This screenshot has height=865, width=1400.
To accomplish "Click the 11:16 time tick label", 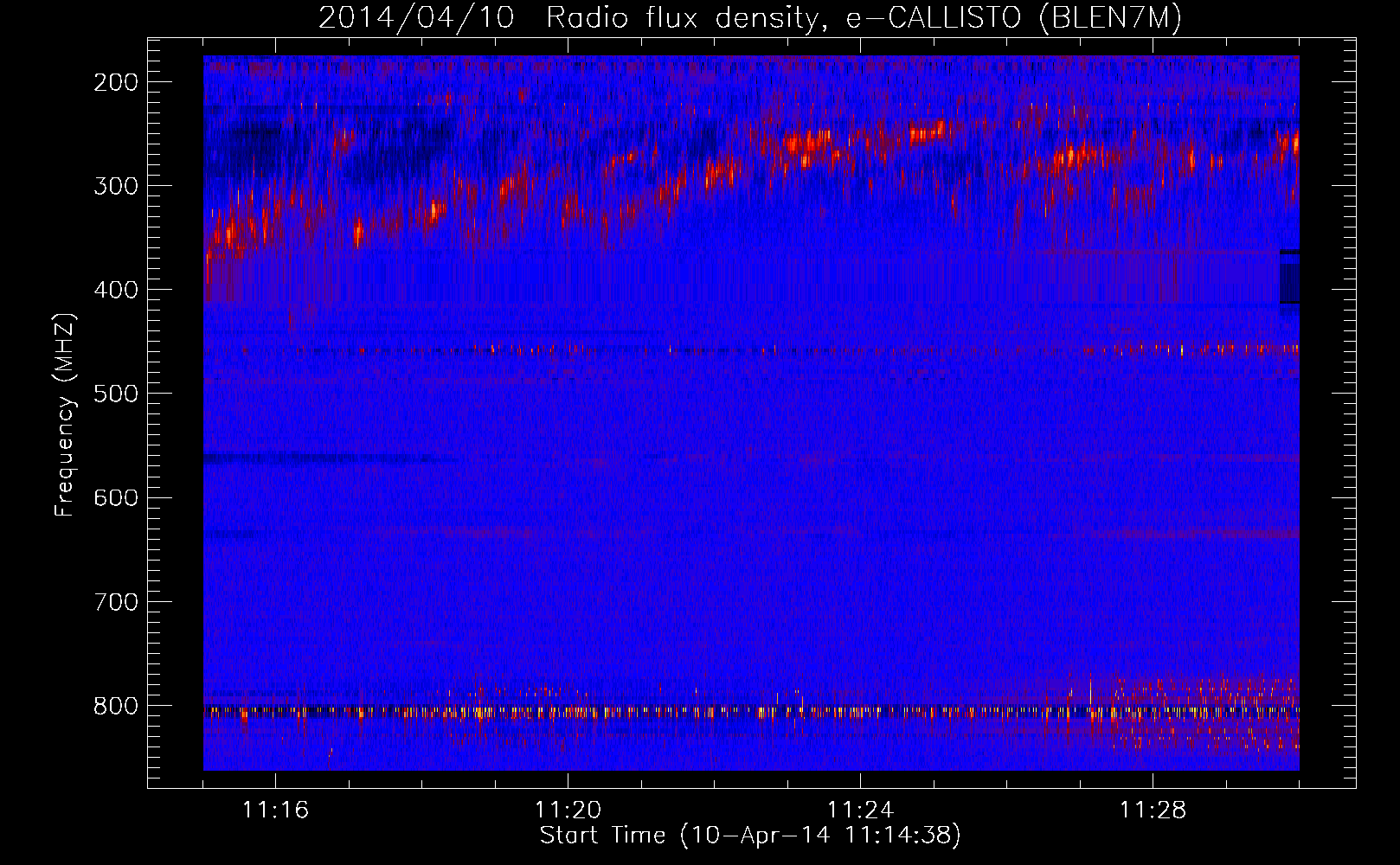I will (275, 810).
